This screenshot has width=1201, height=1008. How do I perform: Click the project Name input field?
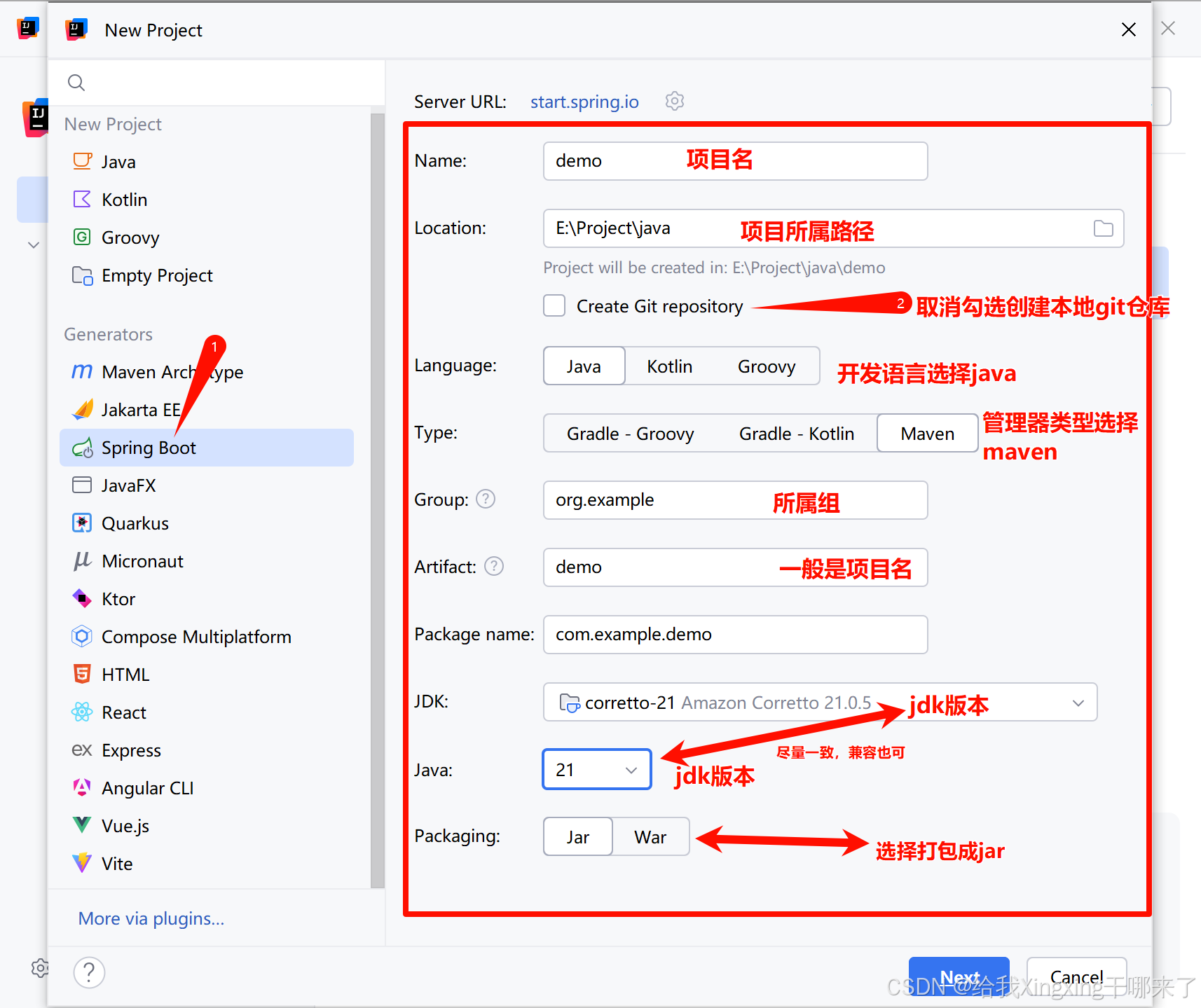735,161
